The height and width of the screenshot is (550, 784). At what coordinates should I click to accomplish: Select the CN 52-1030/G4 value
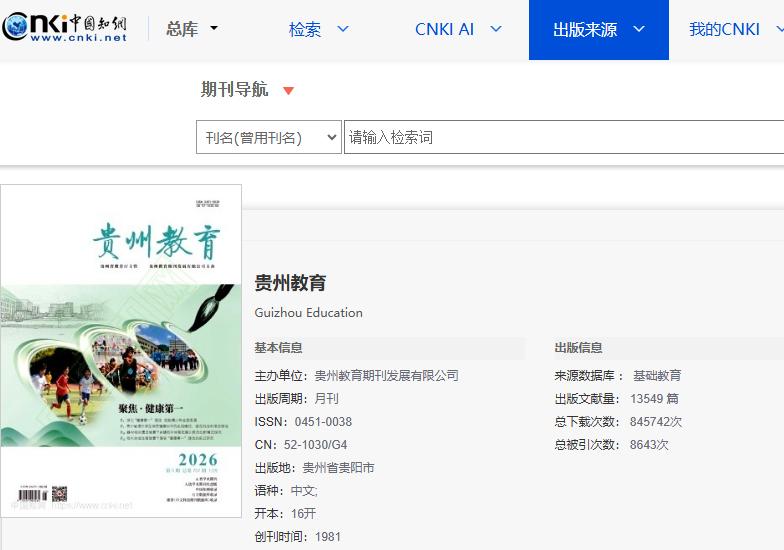click(x=315, y=444)
